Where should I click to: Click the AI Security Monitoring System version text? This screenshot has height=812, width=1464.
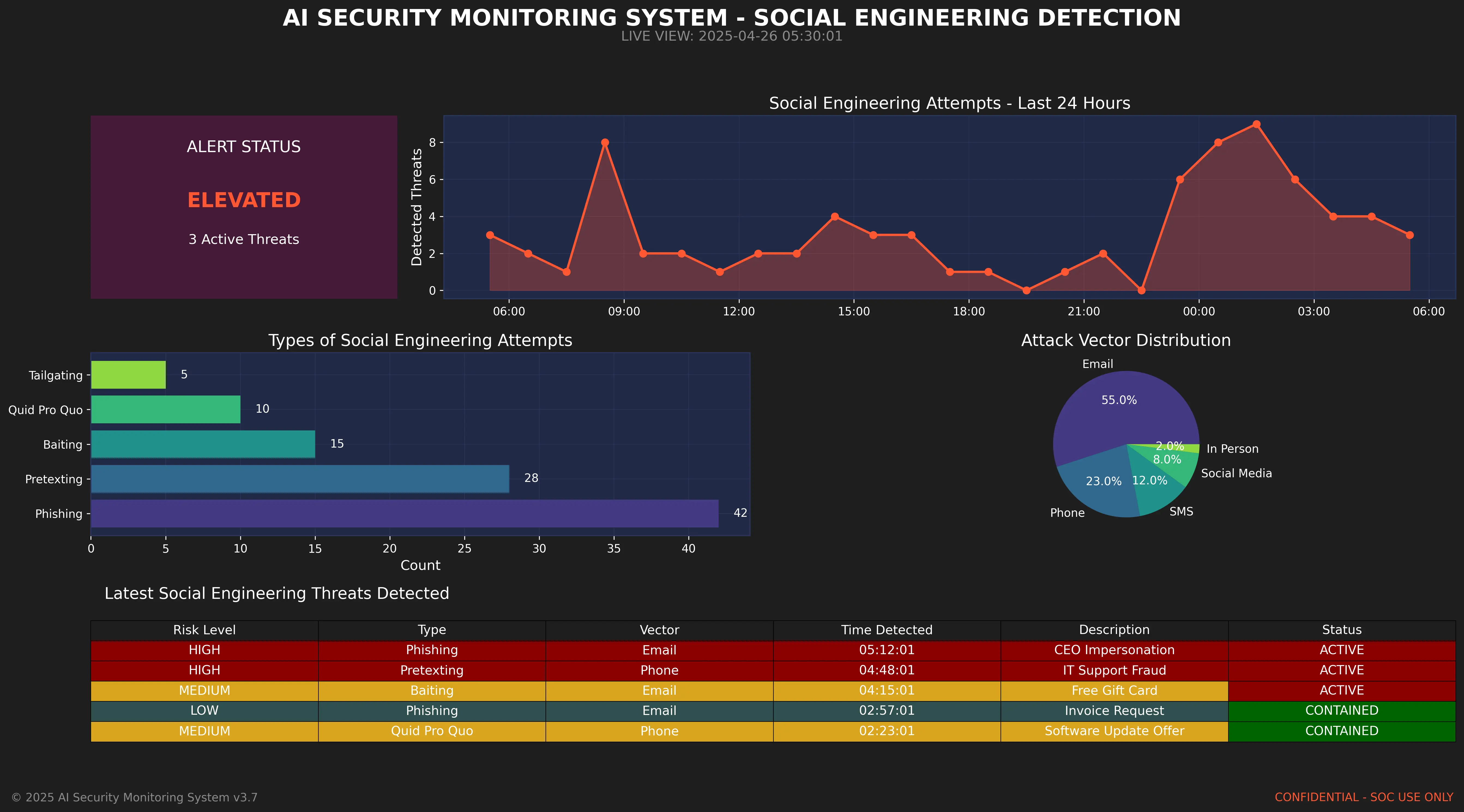136,797
